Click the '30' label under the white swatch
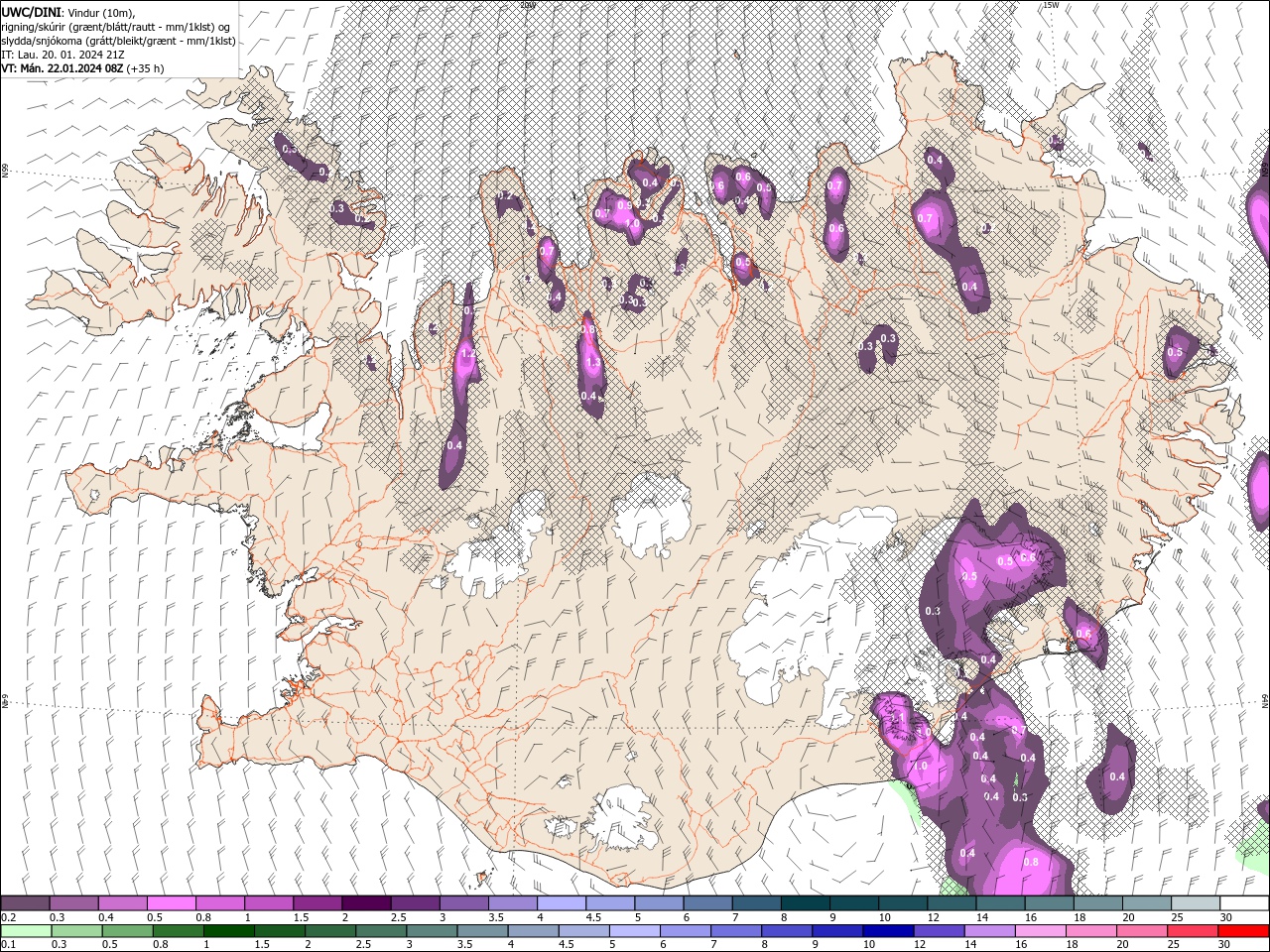Image resolution: width=1270 pixels, height=952 pixels. [x=1226, y=917]
